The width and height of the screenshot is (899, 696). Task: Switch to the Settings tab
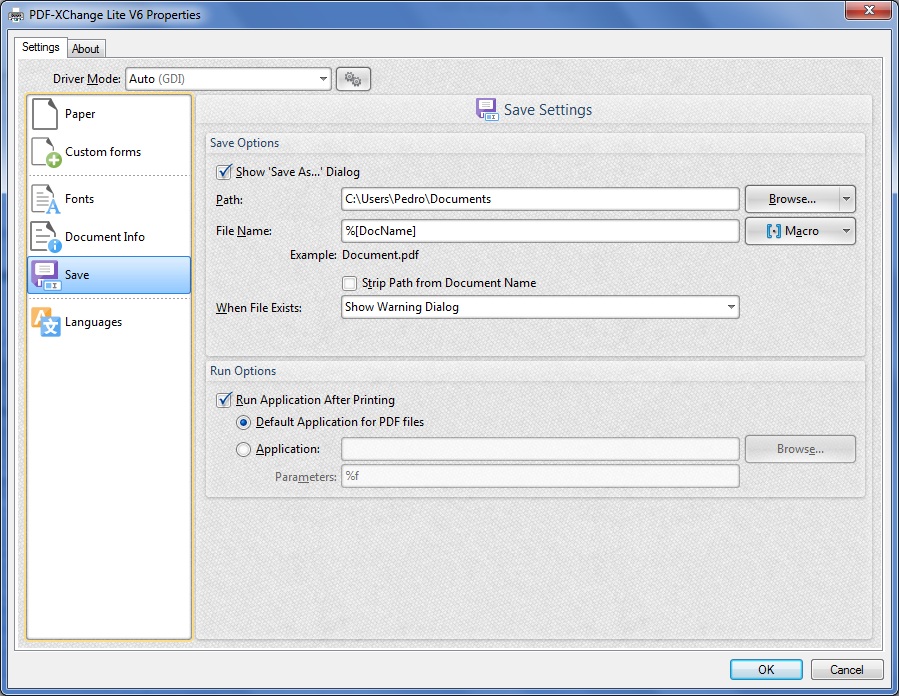pos(40,47)
